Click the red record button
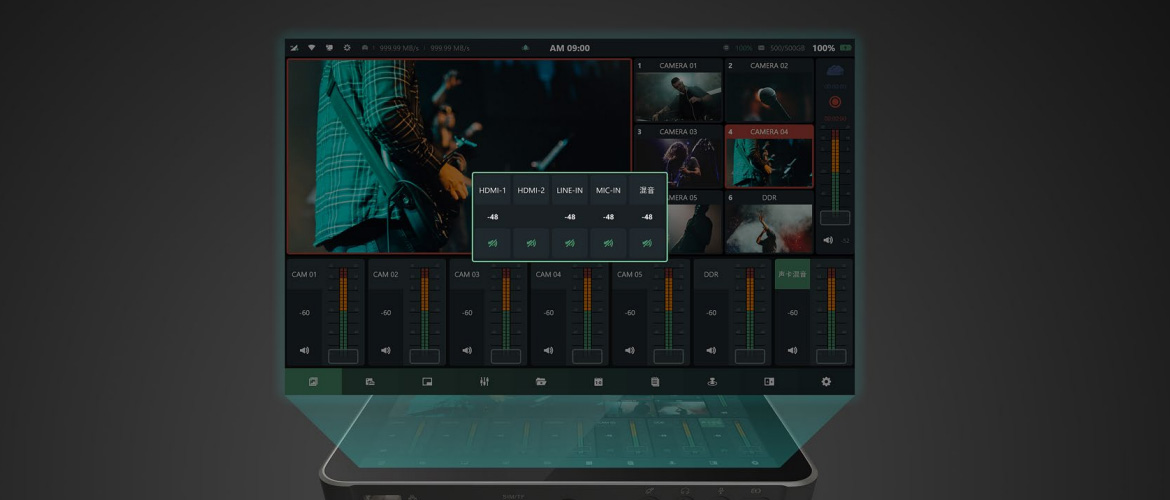This screenshot has height=500, width=1170. point(835,102)
